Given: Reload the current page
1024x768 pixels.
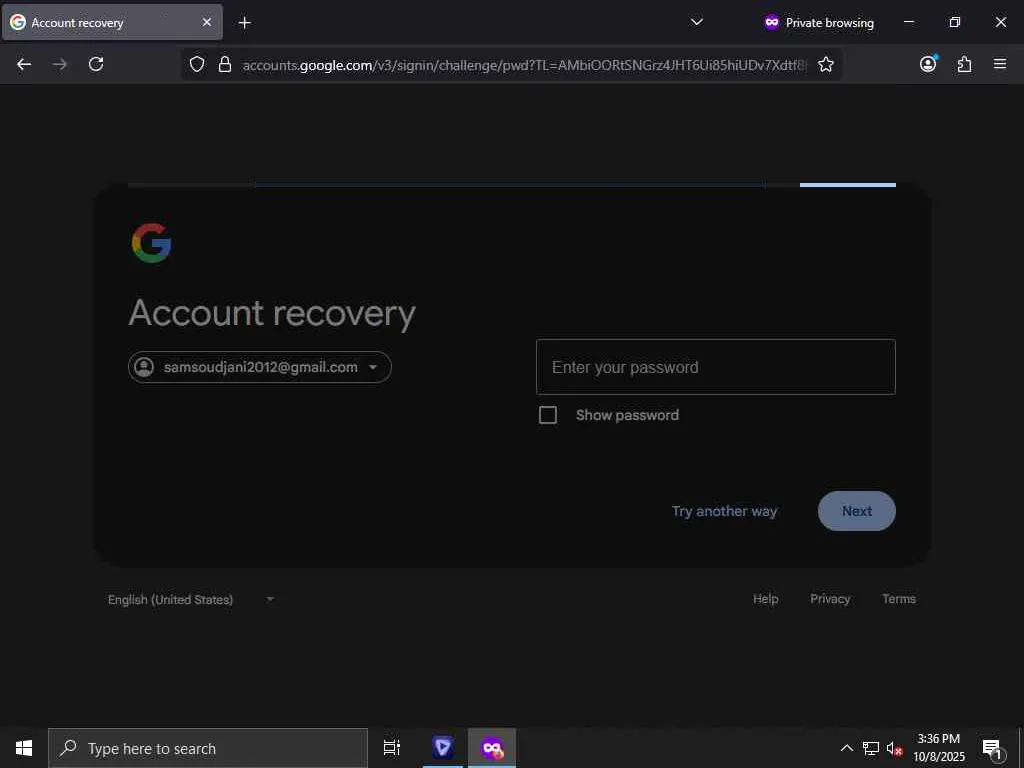Looking at the screenshot, I should pos(96,64).
